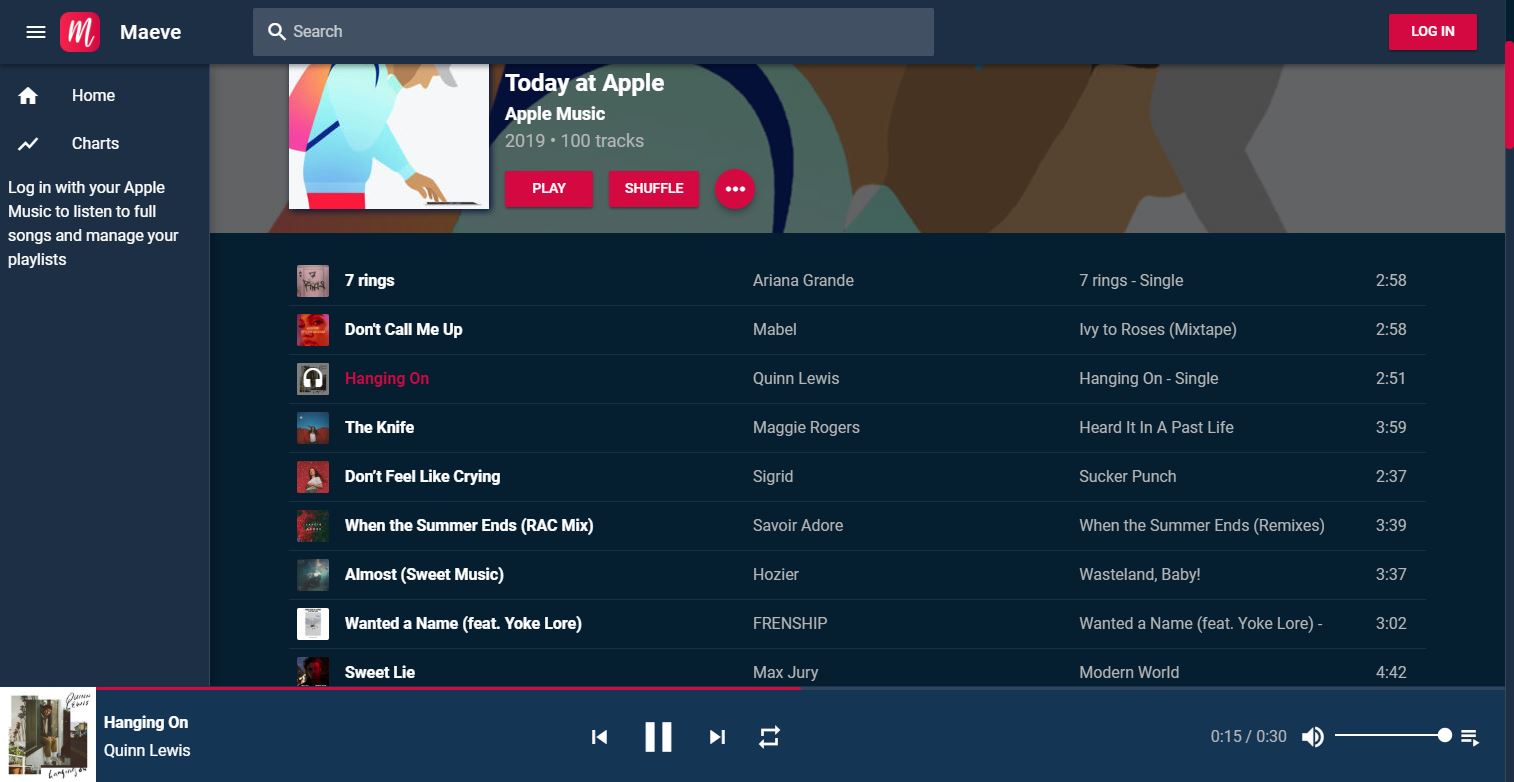Click the 0:15 / 0:30 time display

tap(1248, 737)
